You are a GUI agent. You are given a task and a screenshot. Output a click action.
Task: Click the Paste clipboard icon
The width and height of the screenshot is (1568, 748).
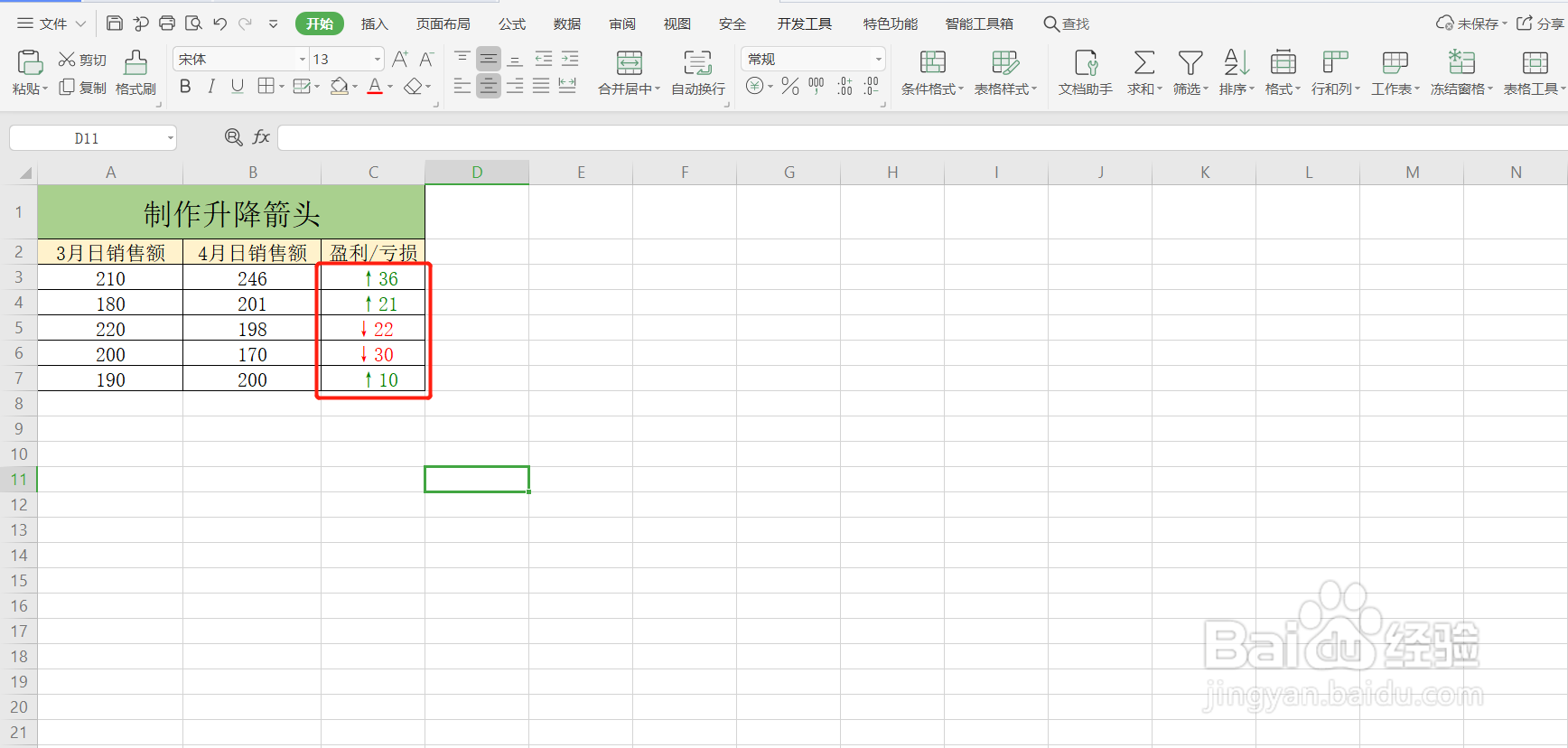30,61
